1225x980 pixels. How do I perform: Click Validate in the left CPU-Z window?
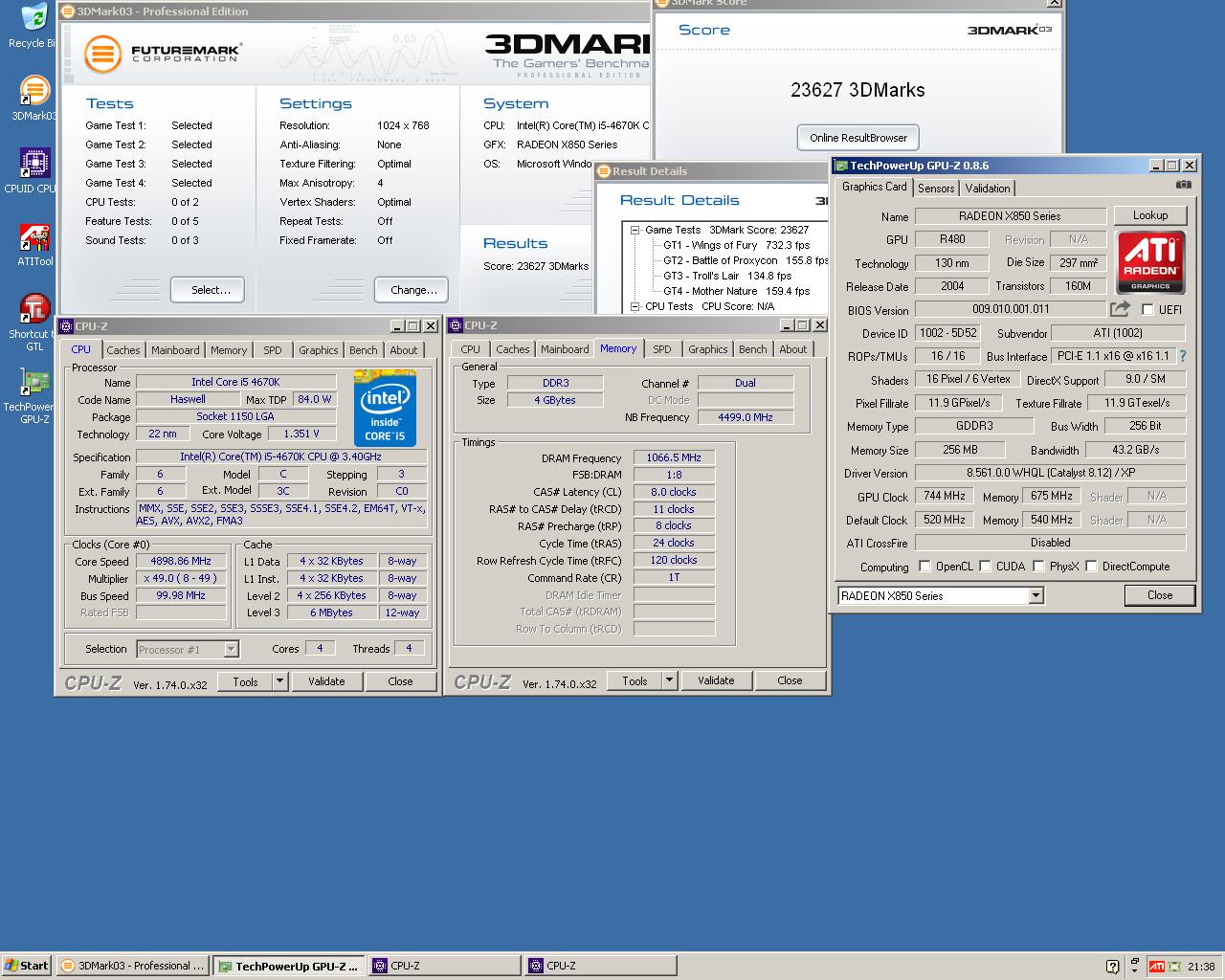click(x=326, y=681)
